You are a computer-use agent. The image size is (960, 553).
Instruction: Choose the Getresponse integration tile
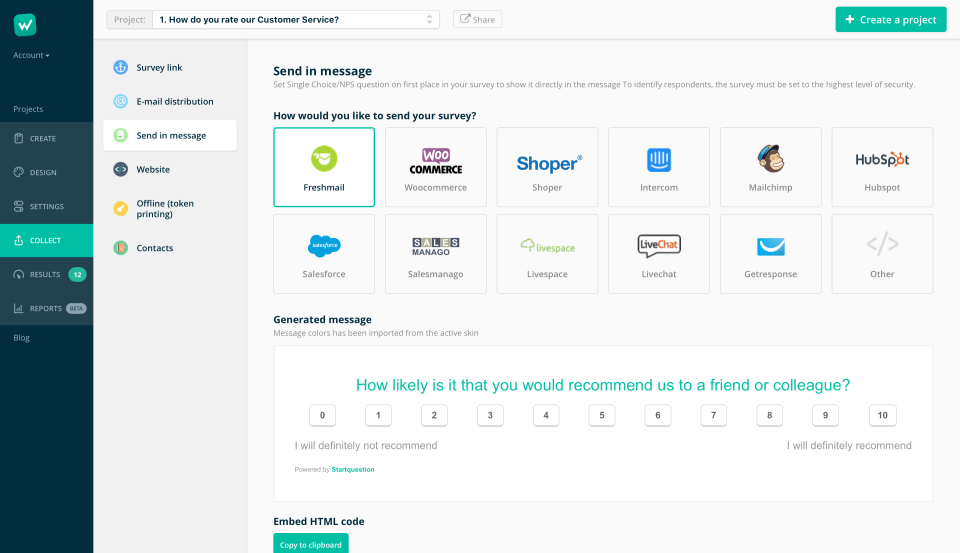click(x=770, y=254)
